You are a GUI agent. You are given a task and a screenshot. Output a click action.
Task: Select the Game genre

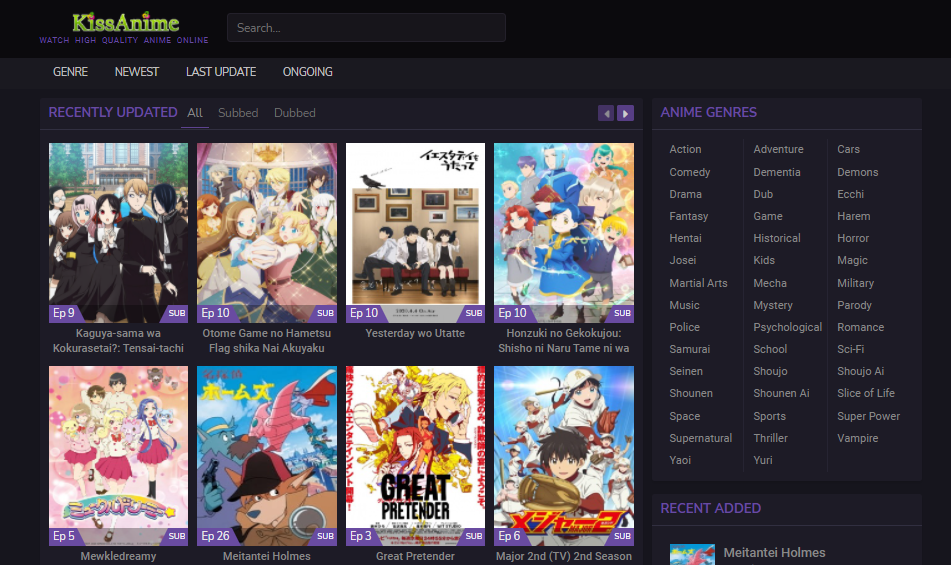768,216
